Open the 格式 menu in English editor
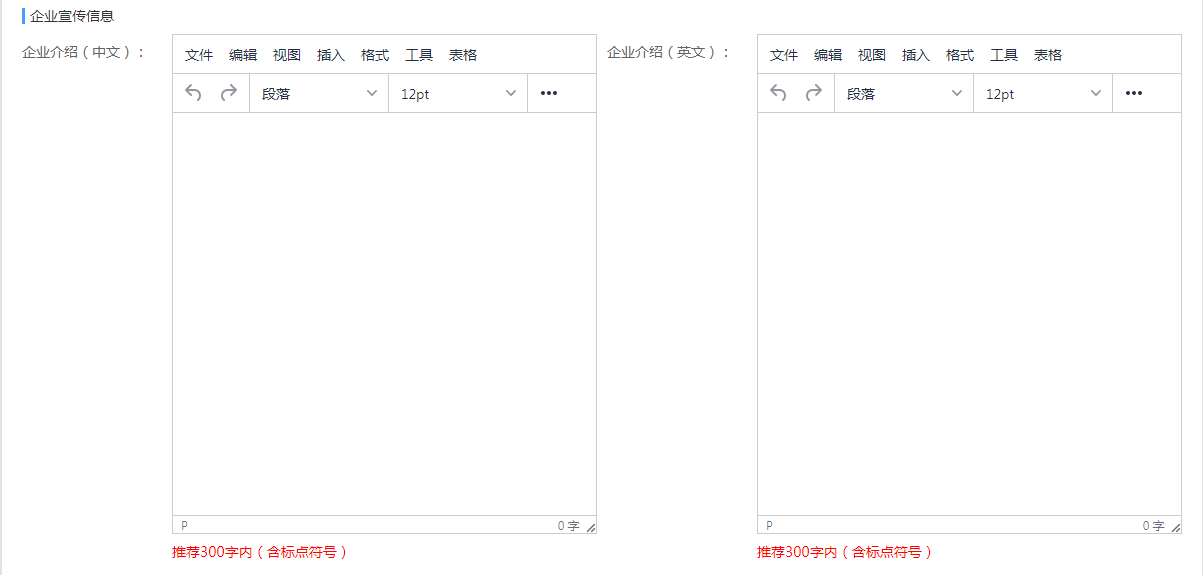 [x=960, y=55]
